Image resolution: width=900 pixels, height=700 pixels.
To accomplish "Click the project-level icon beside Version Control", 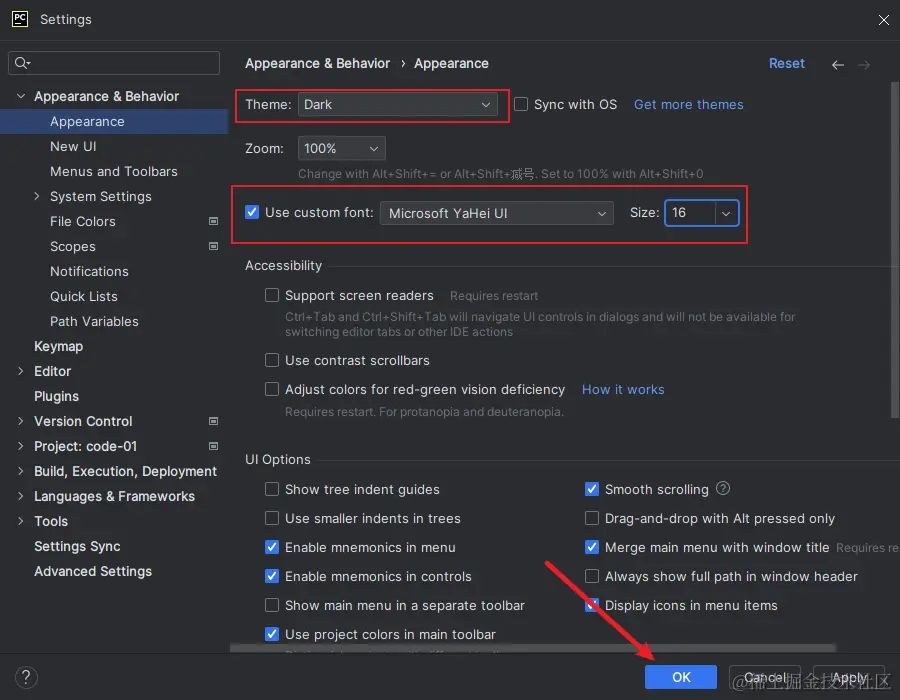I will pyautogui.click(x=213, y=421).
